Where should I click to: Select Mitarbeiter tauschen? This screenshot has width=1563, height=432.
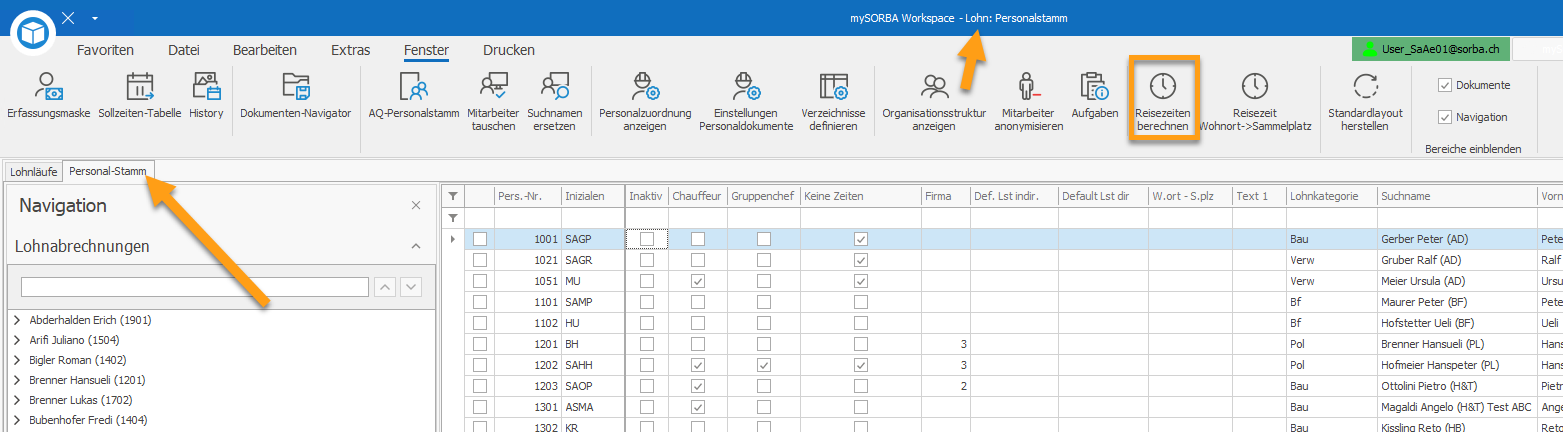(493, 102)
